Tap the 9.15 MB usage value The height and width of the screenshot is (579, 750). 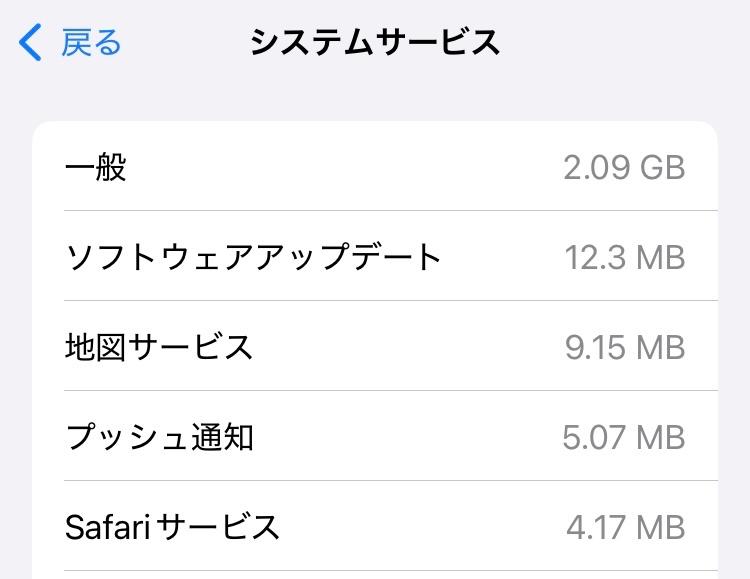pos(625,347)
